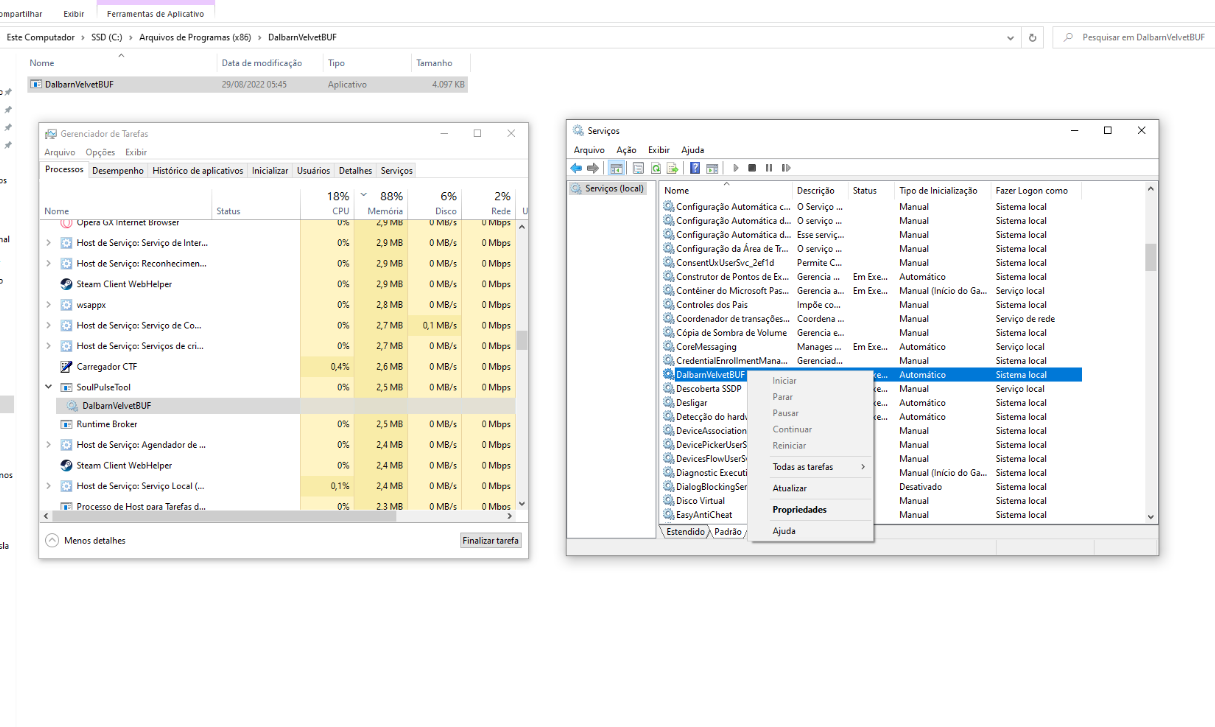Open Properties via the Serviços toolbar icon
The height and width of the screenshot is (727, 1215).
(x=638, y=168)
